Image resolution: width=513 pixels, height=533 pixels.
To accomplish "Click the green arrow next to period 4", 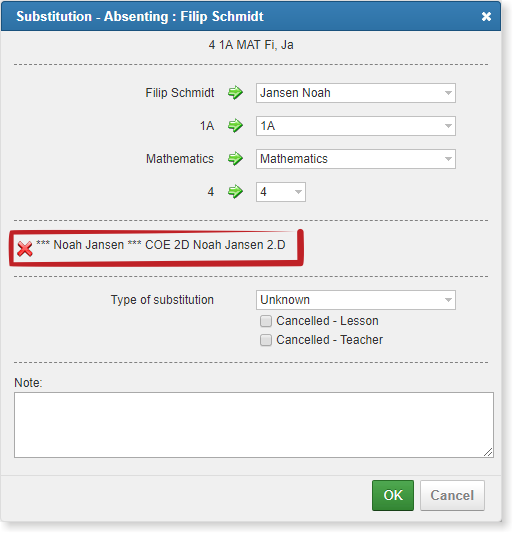I will click(x=235, y=191).
